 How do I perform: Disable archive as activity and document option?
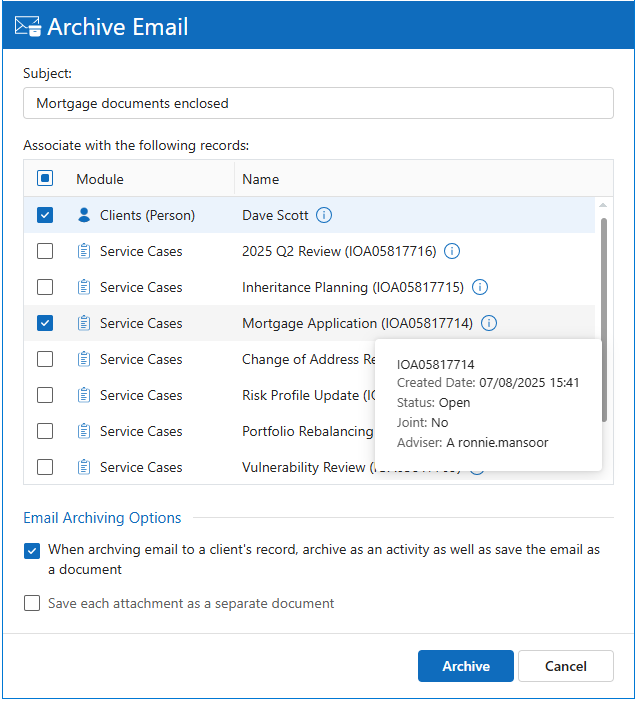pyautogui.click(x=32, y=550)
